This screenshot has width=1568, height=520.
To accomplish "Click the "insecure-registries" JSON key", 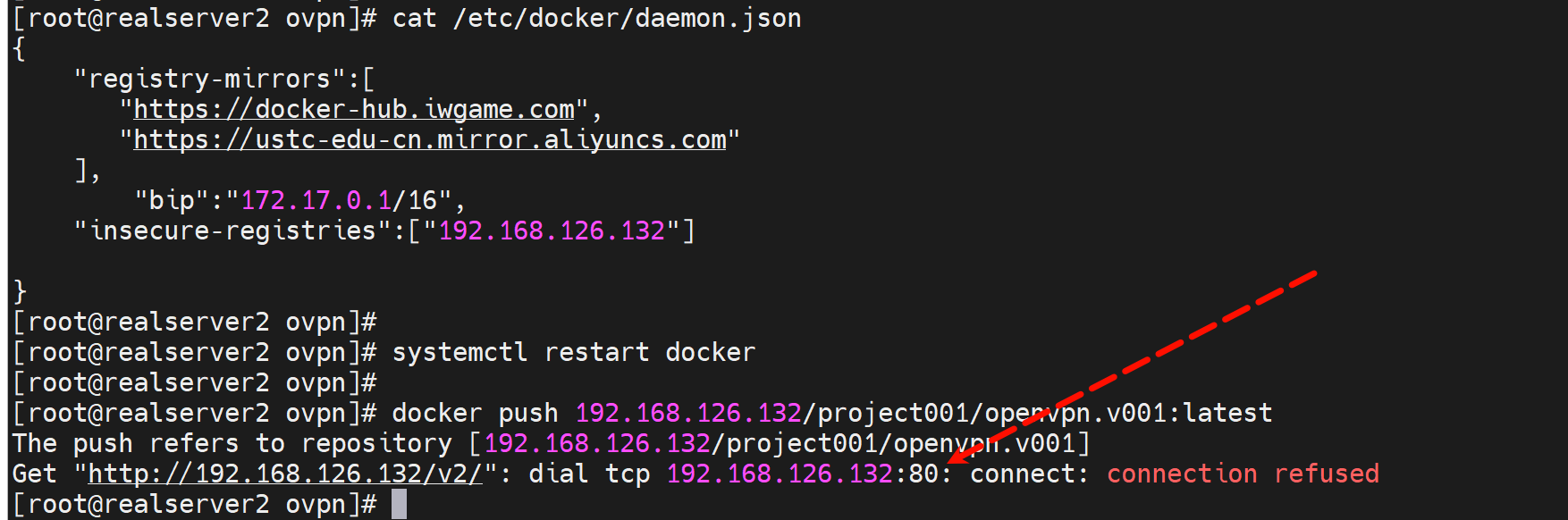I will tap(232, 231).
